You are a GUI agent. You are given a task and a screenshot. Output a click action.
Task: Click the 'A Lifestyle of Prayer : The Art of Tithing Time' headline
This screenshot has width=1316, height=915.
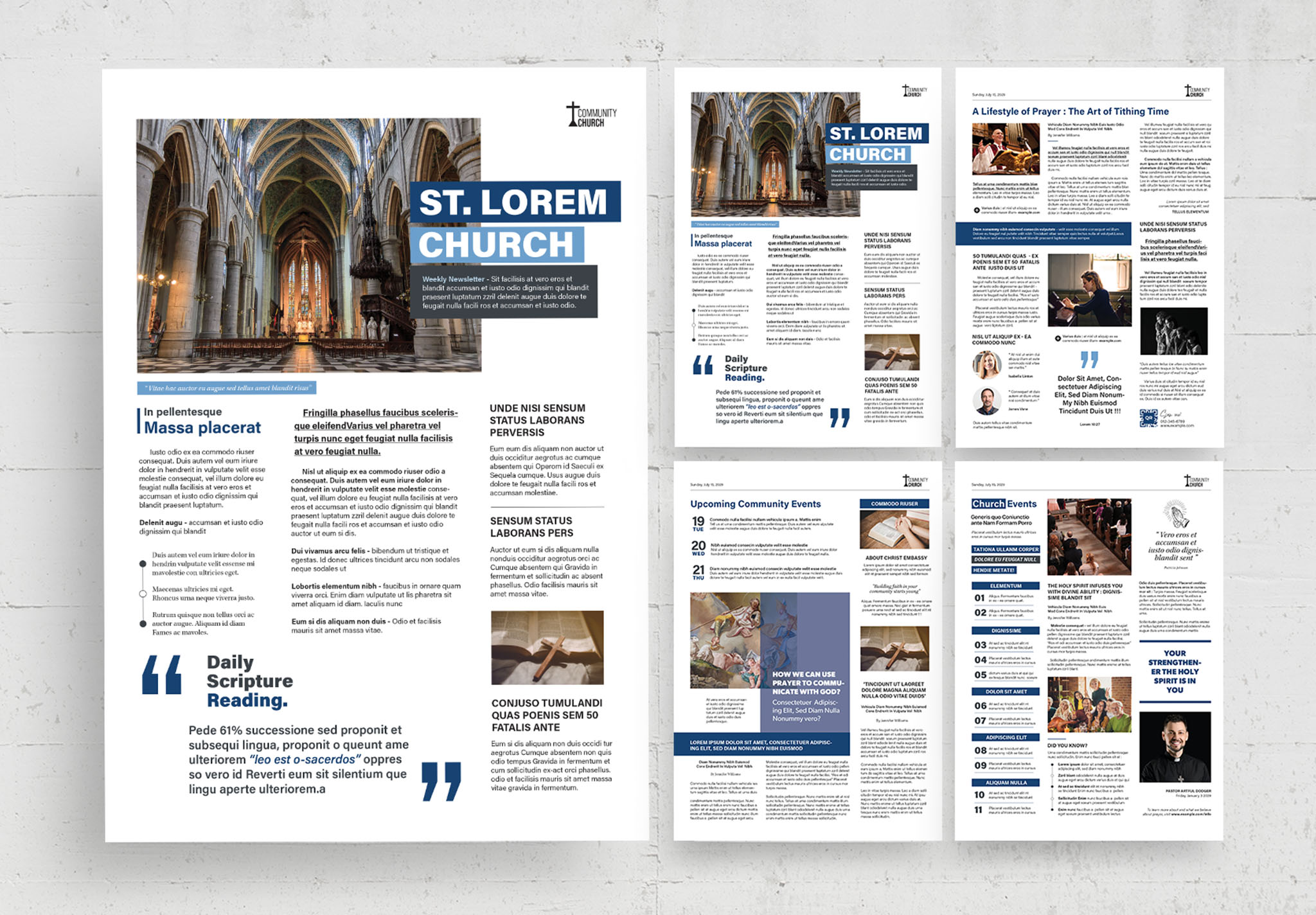click(x=1070, y=111)
